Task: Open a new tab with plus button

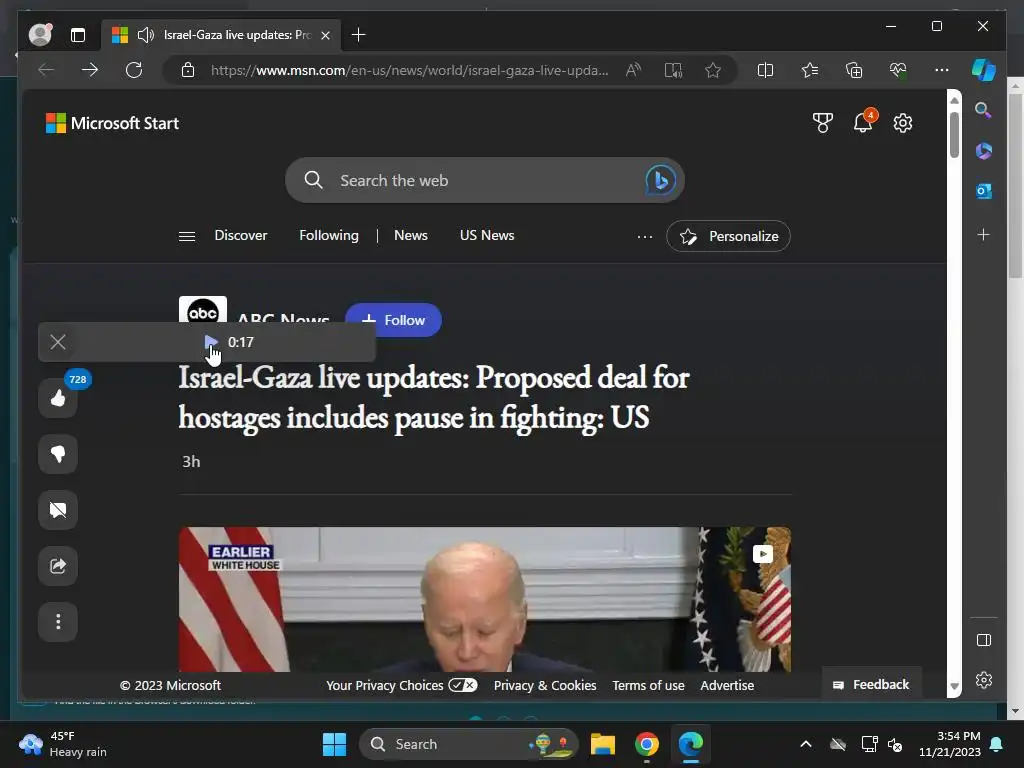Action: click(359, 35)
